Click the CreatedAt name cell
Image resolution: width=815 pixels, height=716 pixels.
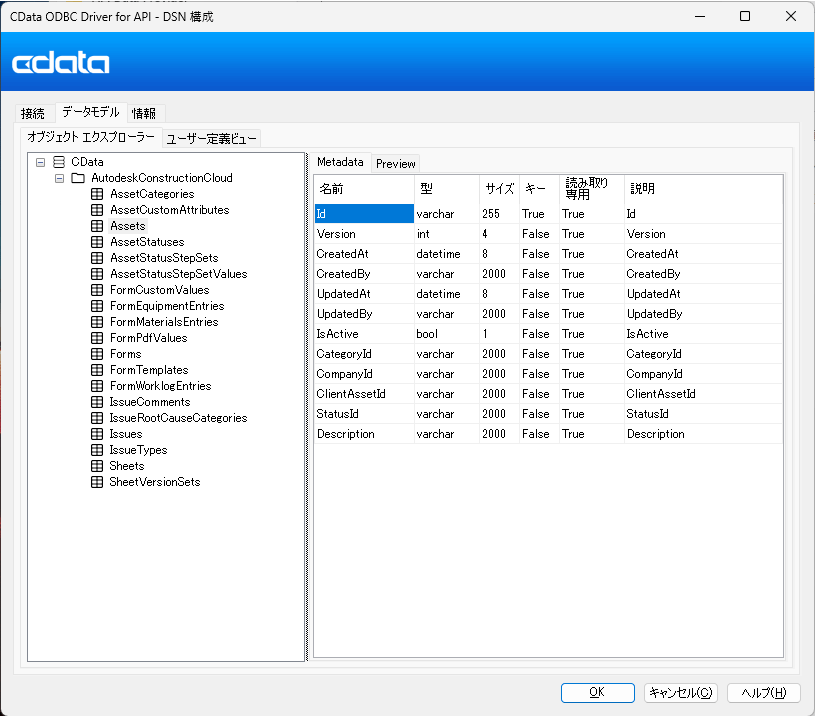pos(364,254)
